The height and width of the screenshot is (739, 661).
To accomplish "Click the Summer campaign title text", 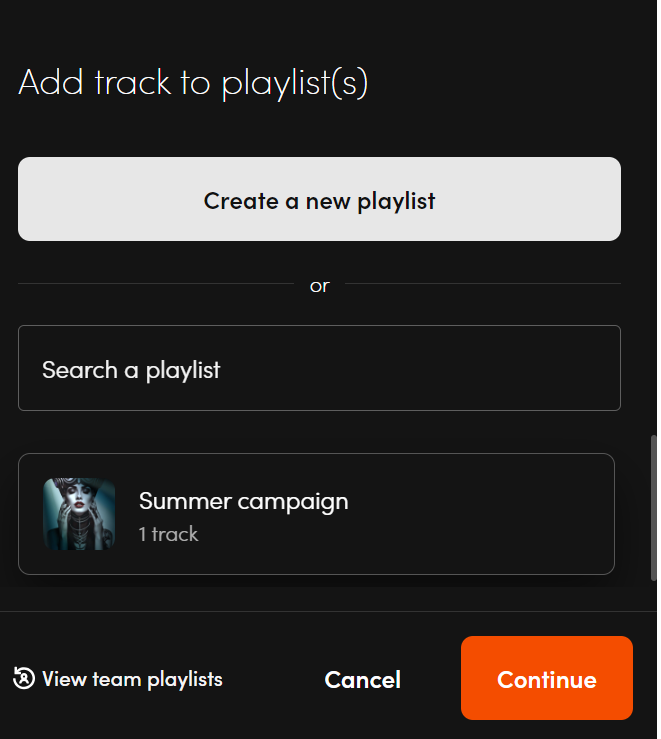I will (x=244, y=501).
